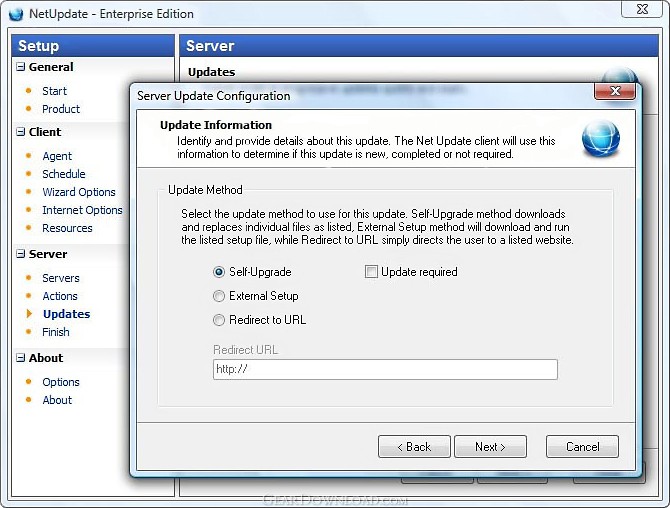Collapse the About section in Setup

tap(20, 358)
